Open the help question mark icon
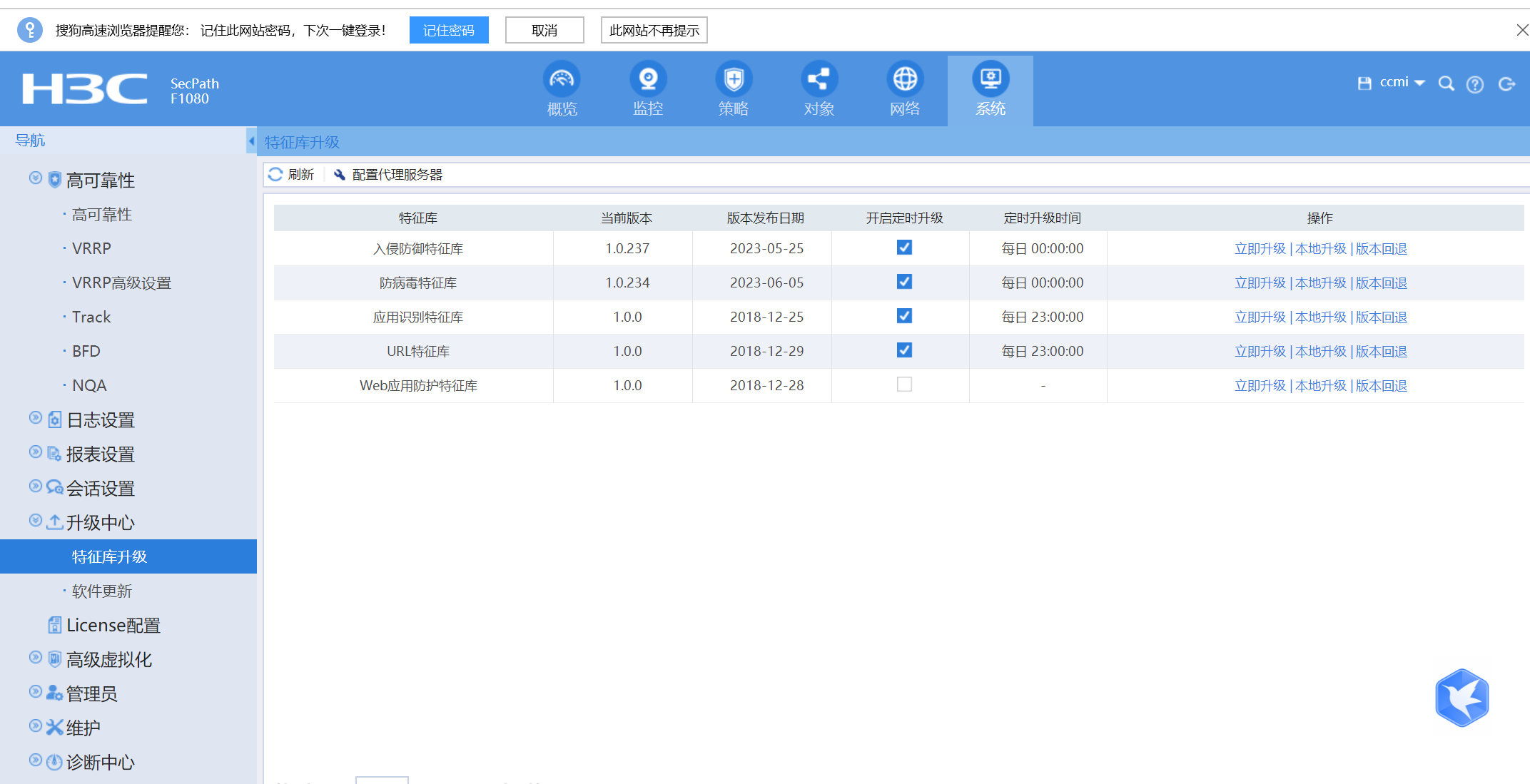1530x784 pixels. point(1474,85)
